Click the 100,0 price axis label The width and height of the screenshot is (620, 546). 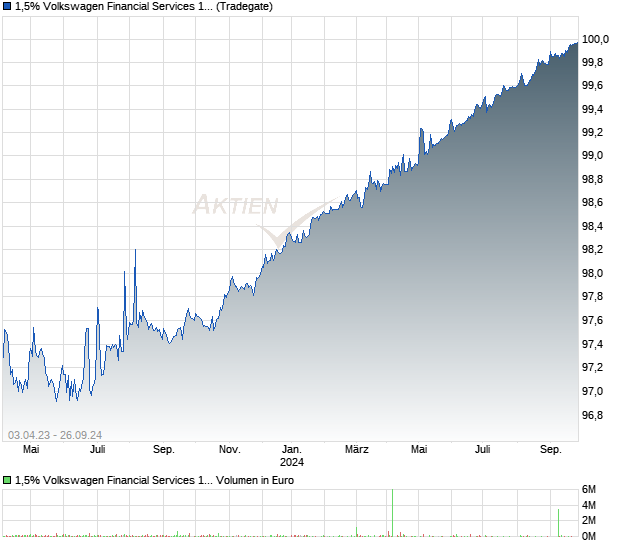[596, 39]
